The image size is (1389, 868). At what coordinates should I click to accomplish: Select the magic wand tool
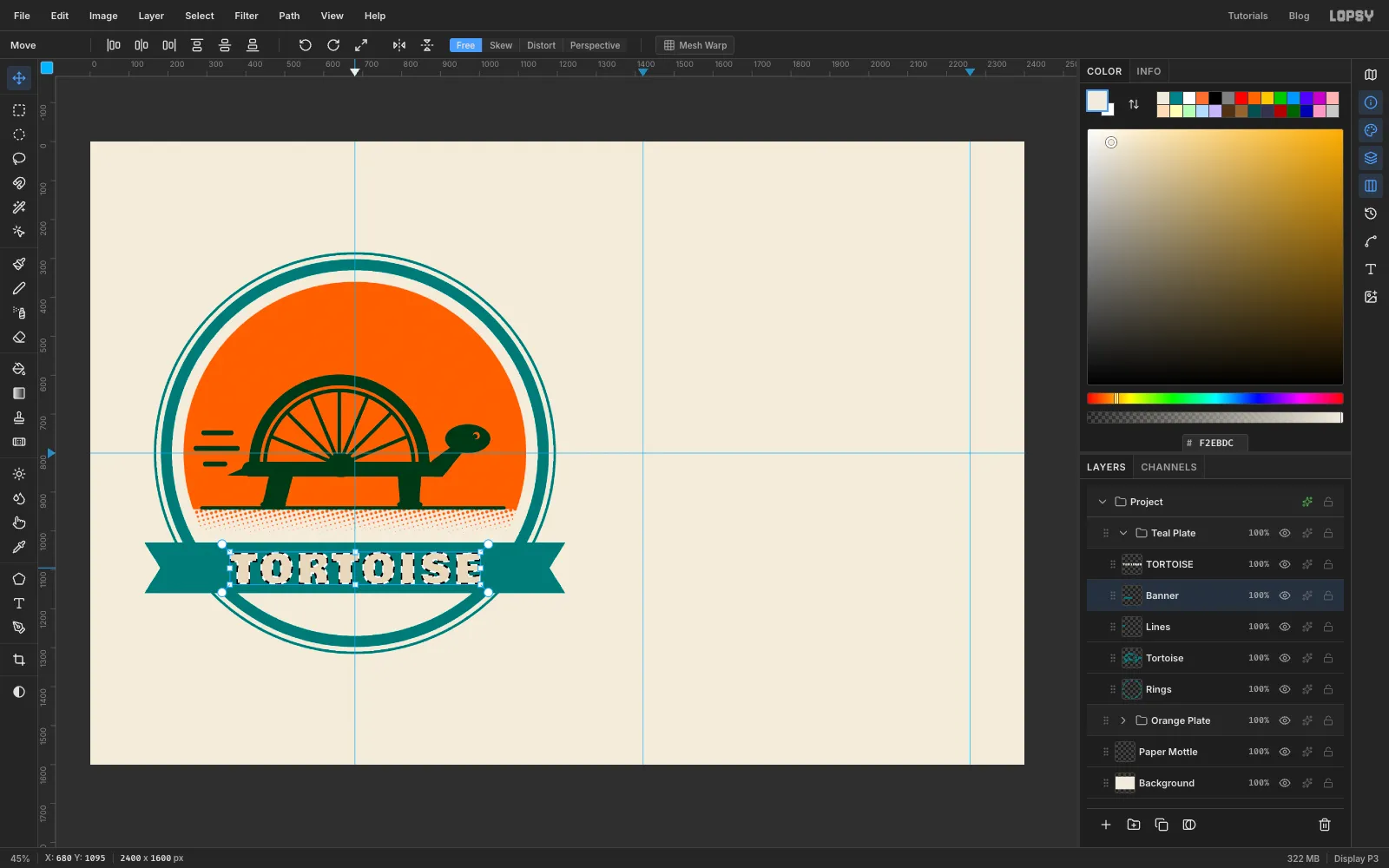(19, 207)
